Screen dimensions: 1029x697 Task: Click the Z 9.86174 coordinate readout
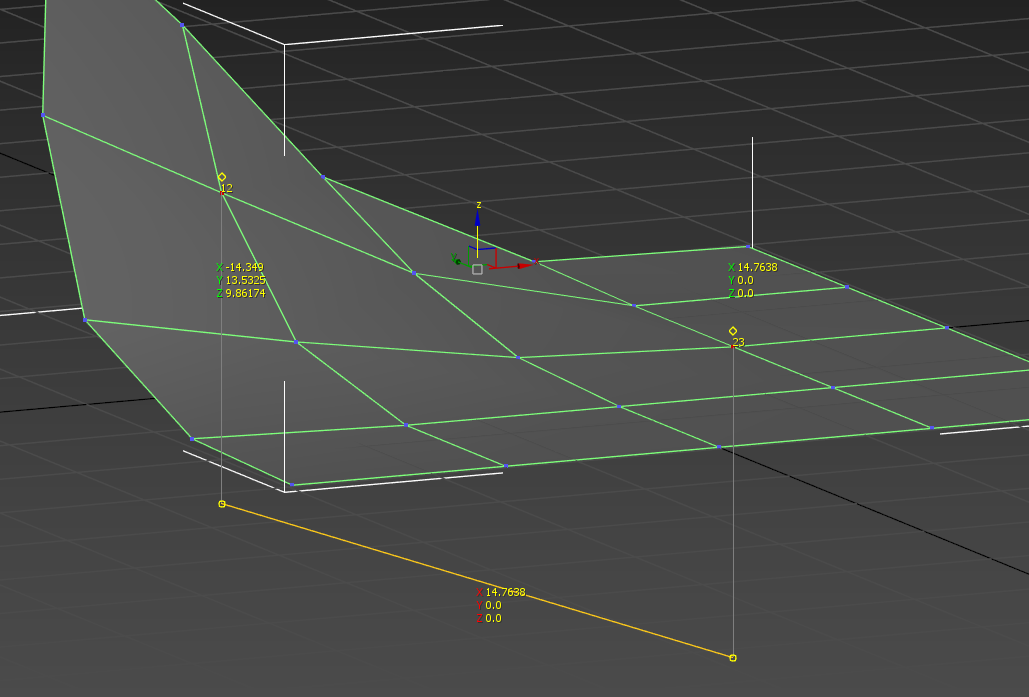240,293
